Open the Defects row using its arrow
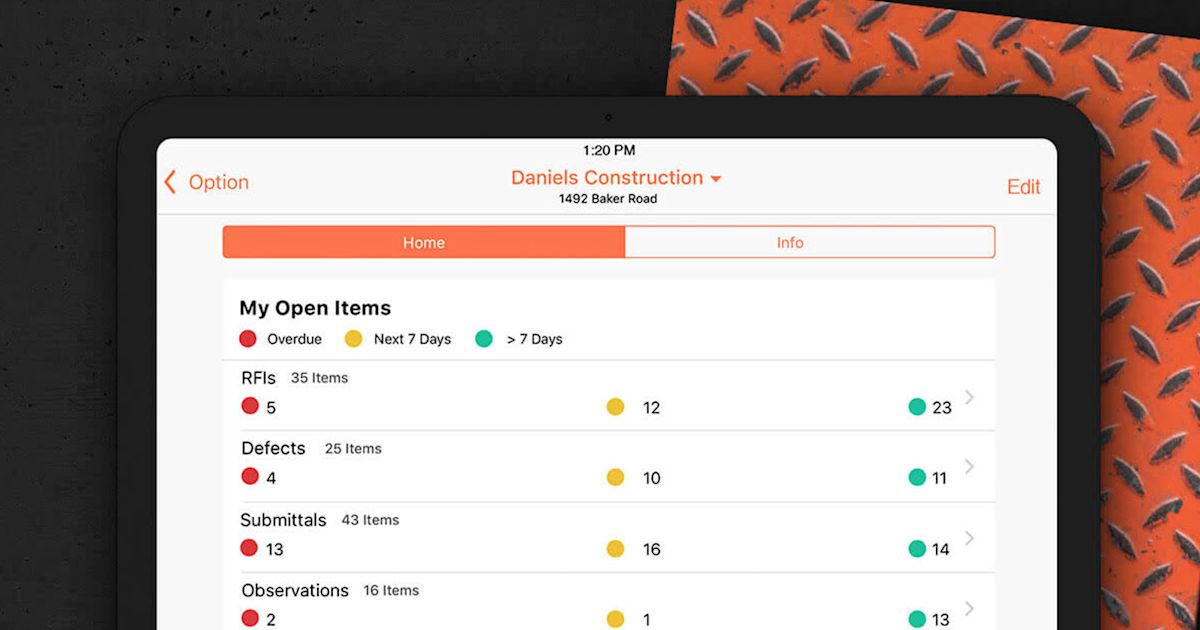 968,466
